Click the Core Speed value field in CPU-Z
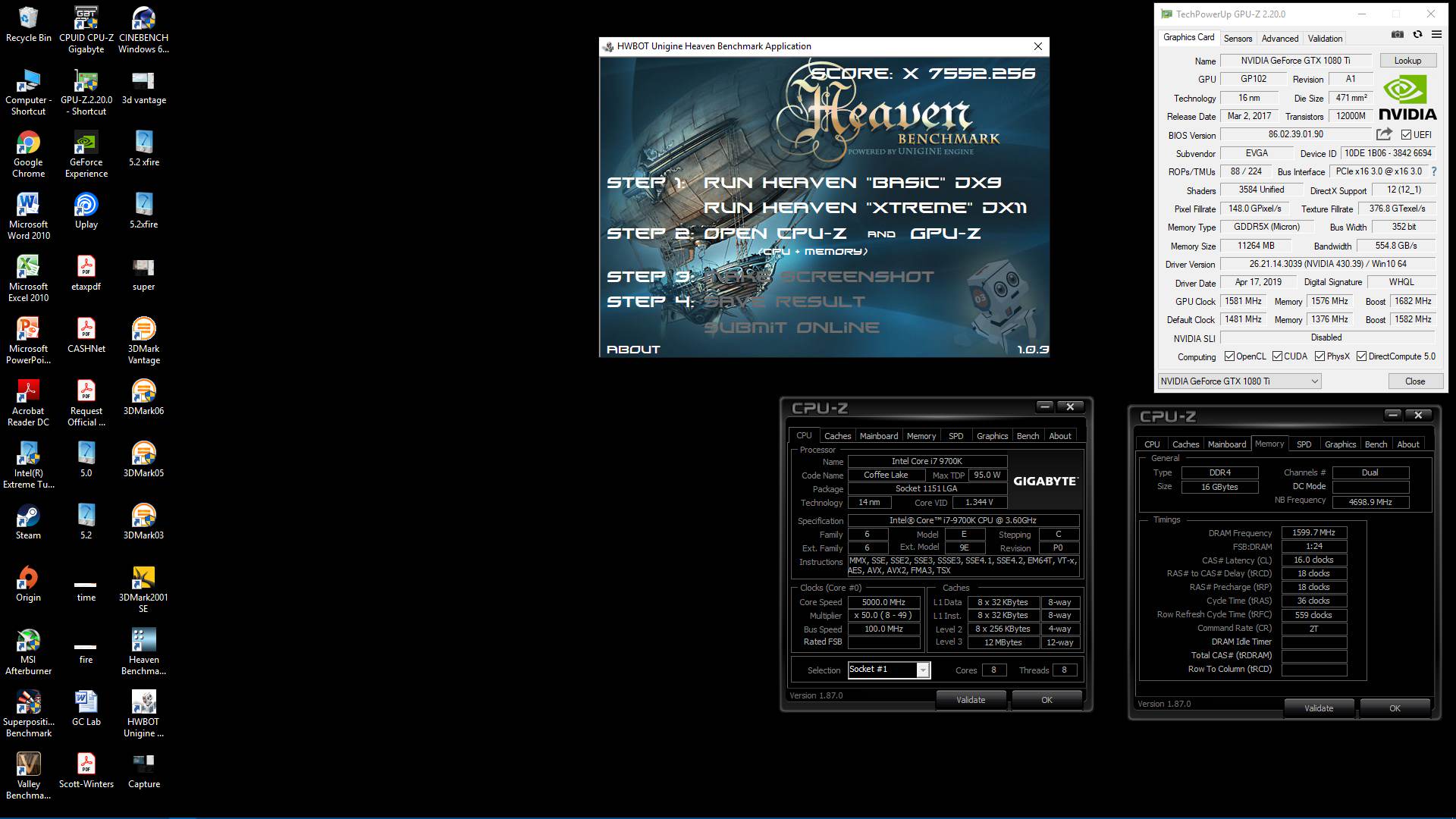Viewport: 1456px width, 819px height. (883, 602)
